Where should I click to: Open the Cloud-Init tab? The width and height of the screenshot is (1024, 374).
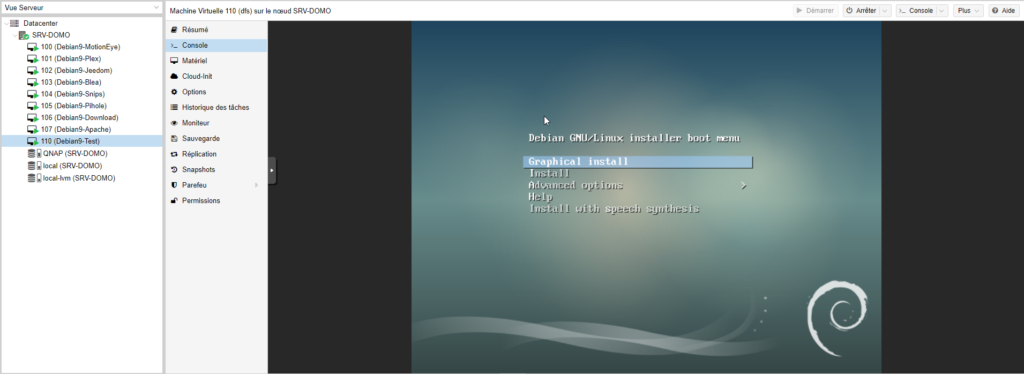(216, 76)
